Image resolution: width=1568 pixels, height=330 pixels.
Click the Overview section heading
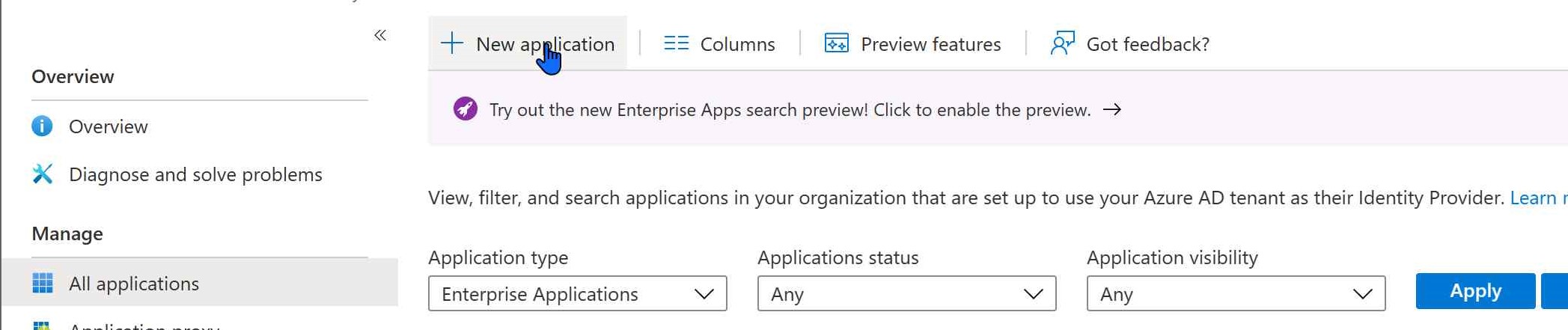[73, 76]
